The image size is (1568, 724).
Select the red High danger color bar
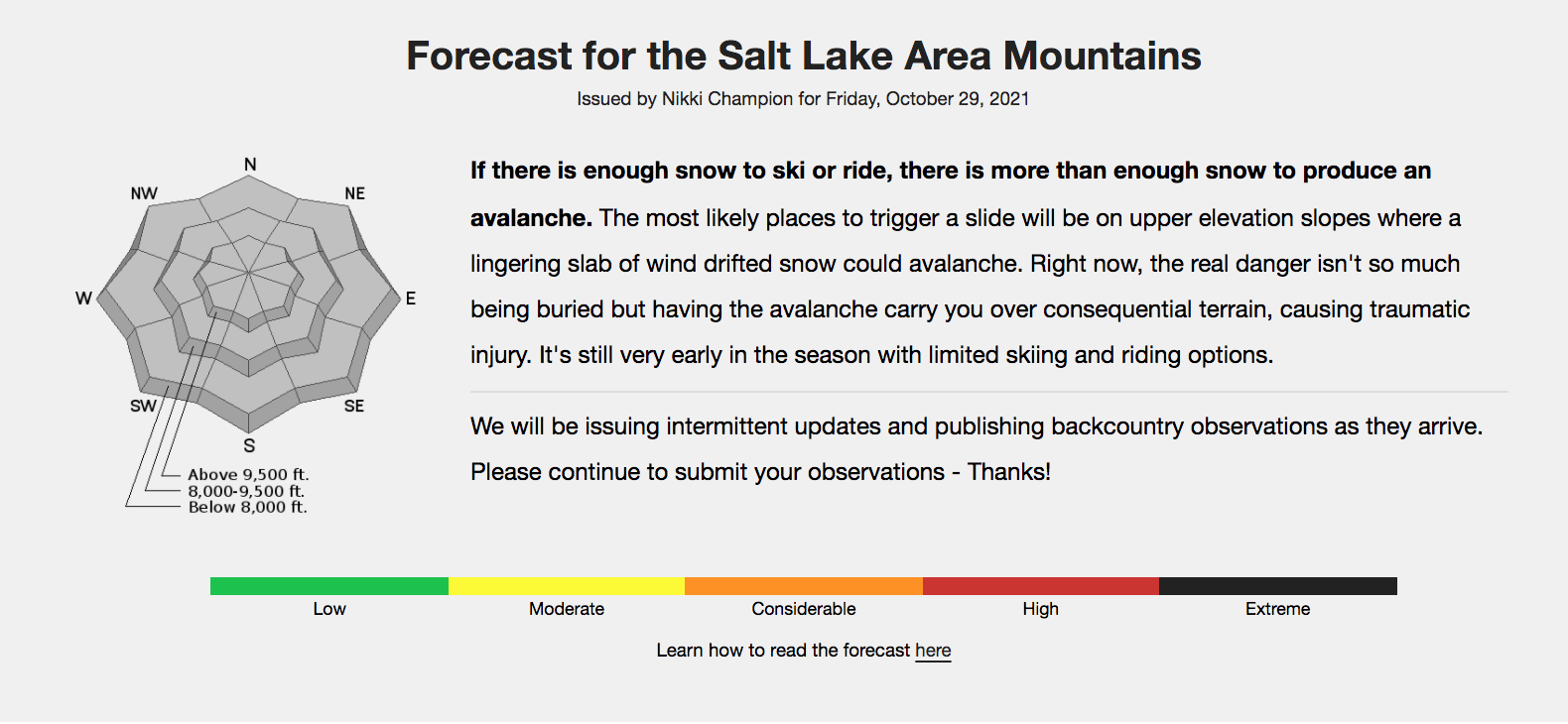(1041, 586)
